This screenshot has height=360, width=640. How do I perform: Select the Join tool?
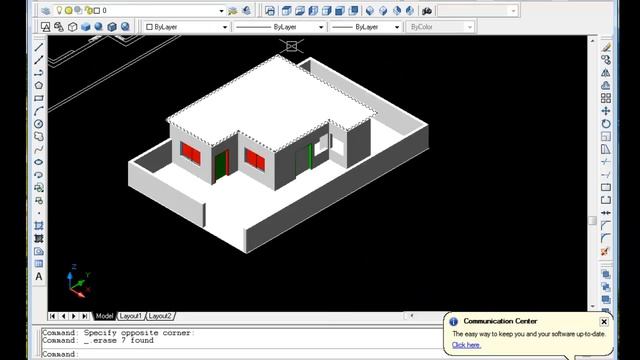pyautogui.click(x=606, y=213)
